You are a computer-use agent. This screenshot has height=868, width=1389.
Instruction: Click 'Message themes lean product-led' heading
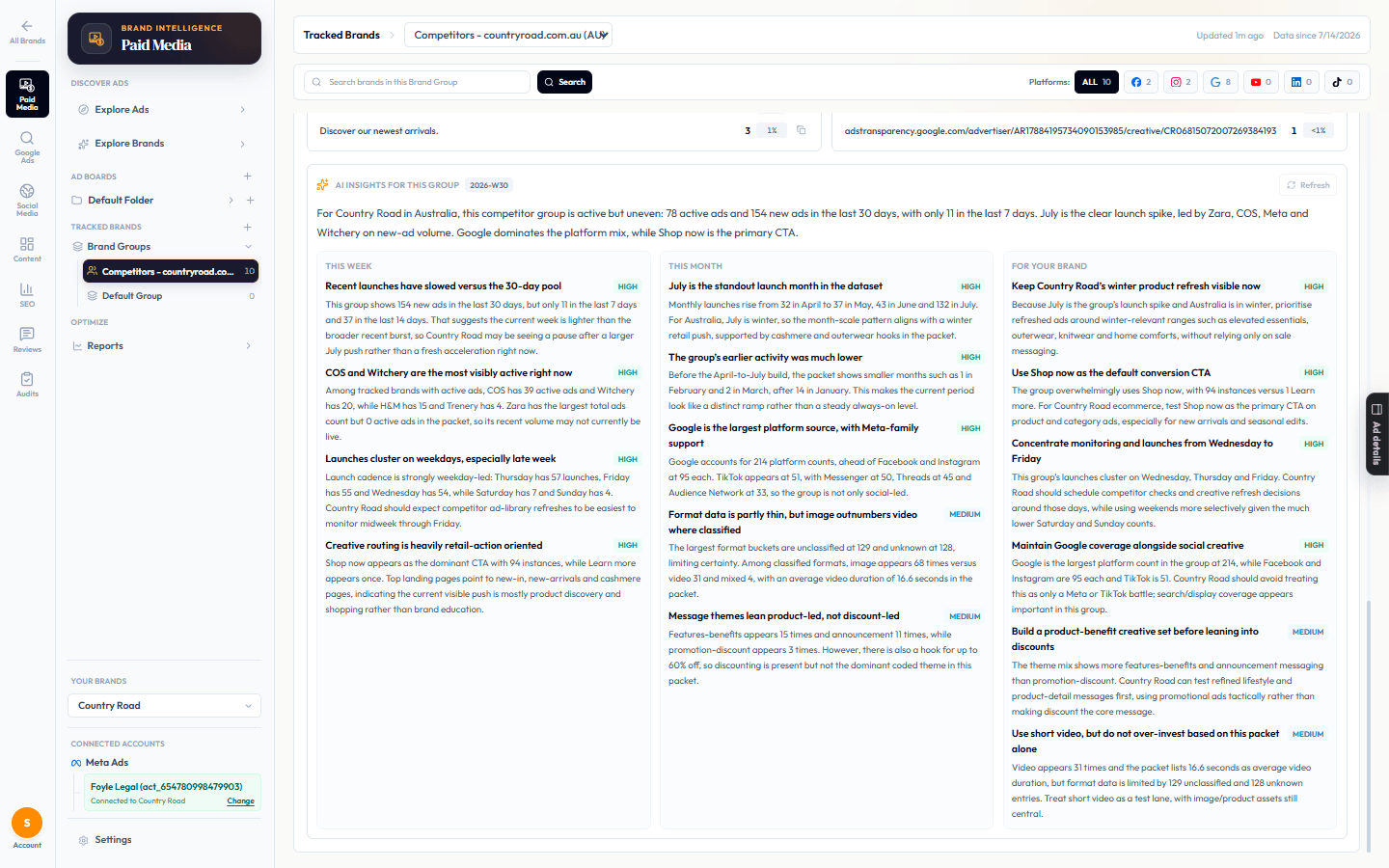click(x=783, y=616)
